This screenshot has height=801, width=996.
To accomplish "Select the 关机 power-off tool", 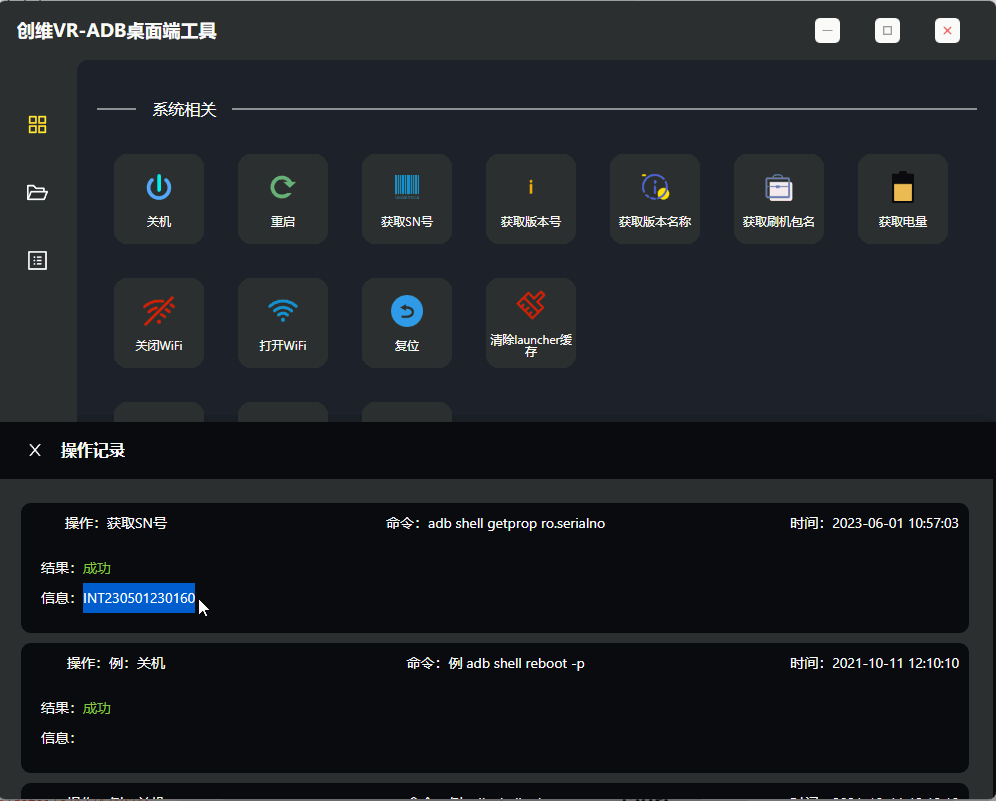I will point(158,198).
